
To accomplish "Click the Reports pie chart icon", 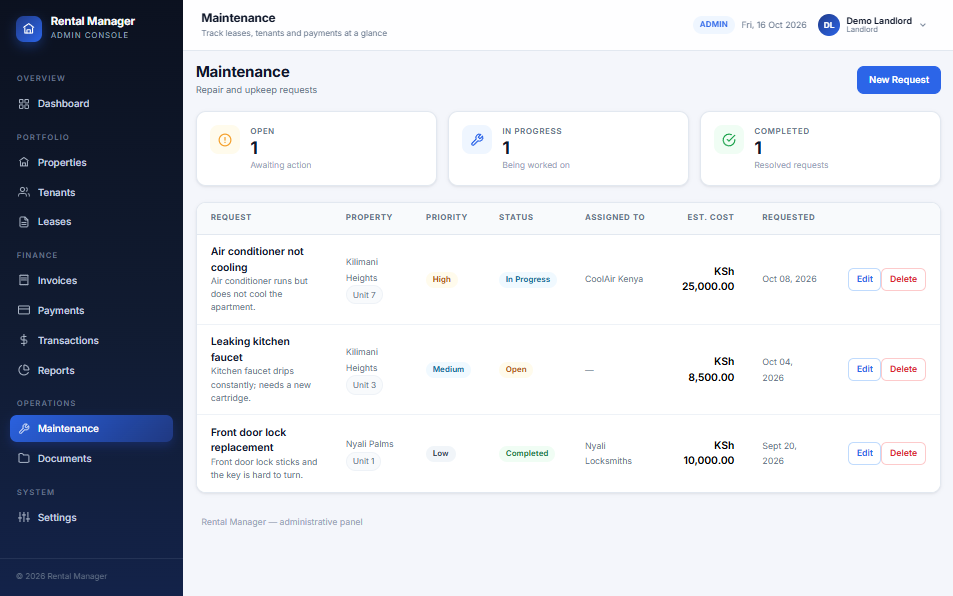I will (24, 370).
